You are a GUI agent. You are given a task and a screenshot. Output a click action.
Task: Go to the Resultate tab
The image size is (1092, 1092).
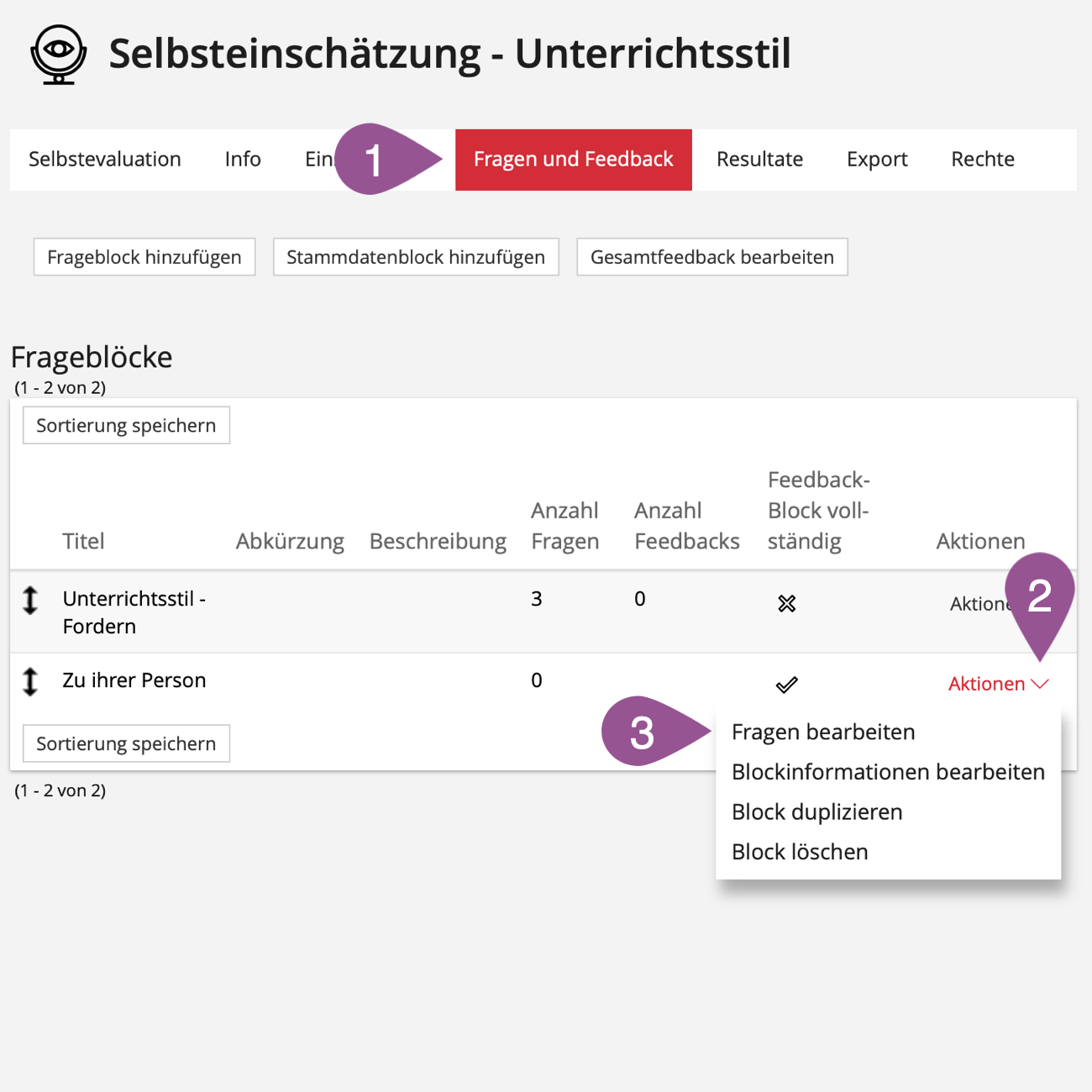pos(759,160)
